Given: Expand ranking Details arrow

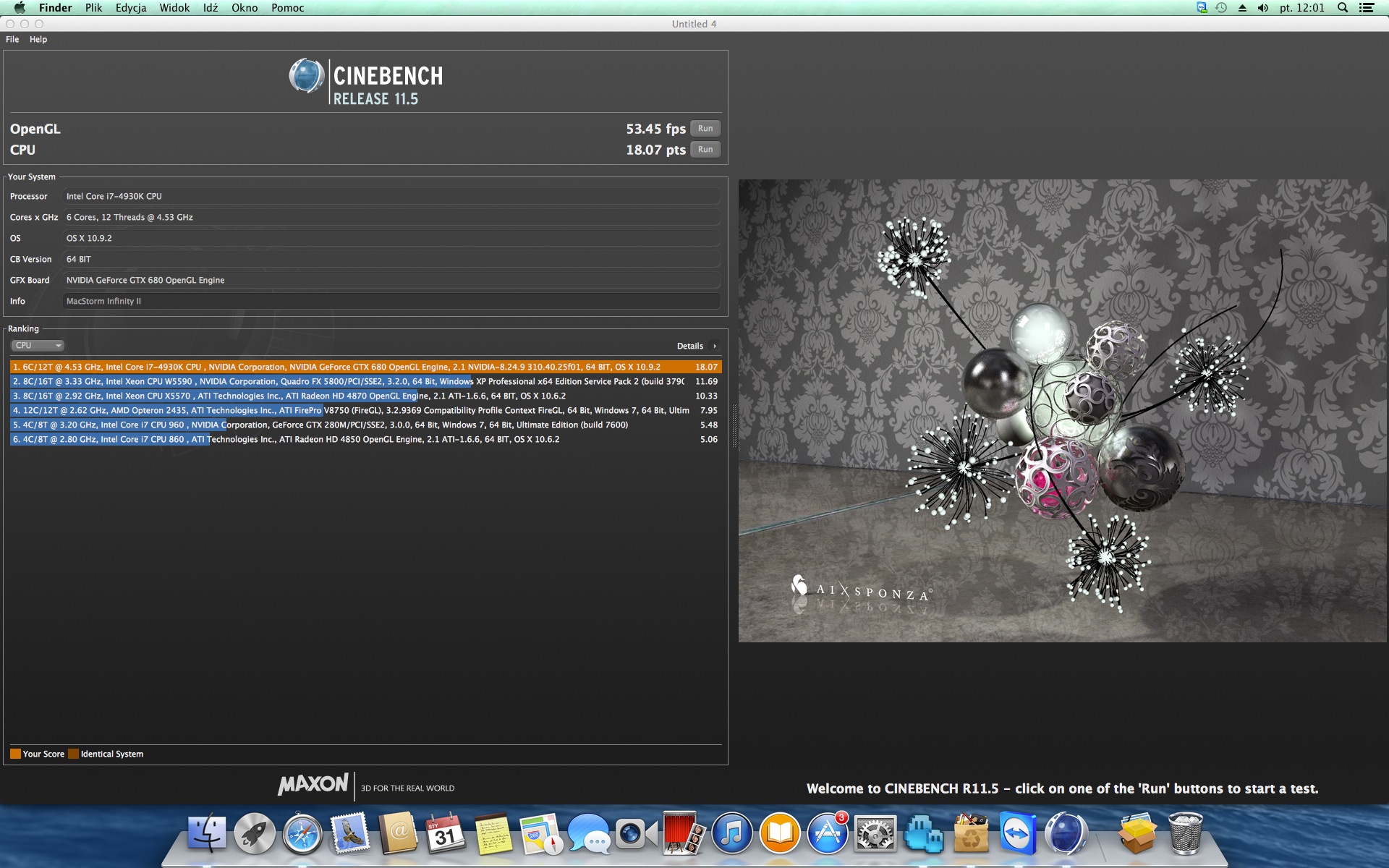Looking at the screenshot, I should [715, 346].
